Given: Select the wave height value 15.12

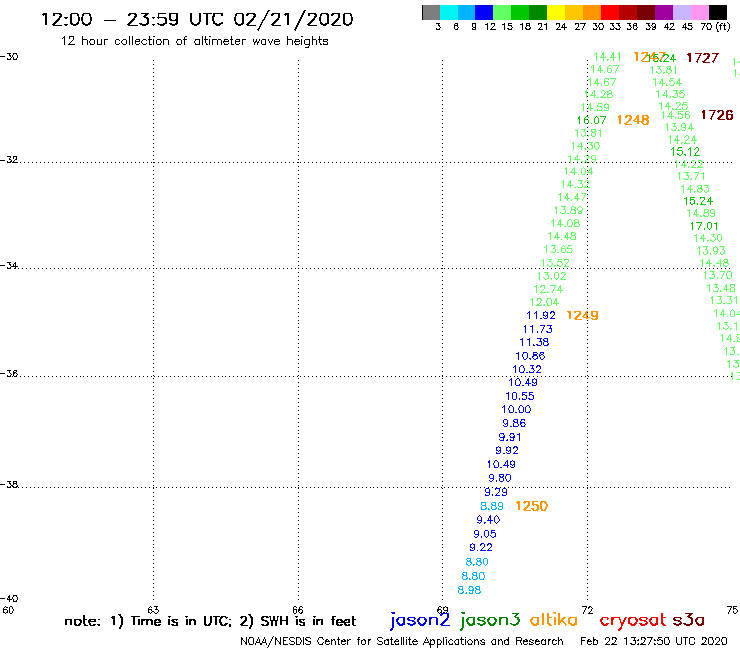Looking at the screenshot, I should point(685,152).
